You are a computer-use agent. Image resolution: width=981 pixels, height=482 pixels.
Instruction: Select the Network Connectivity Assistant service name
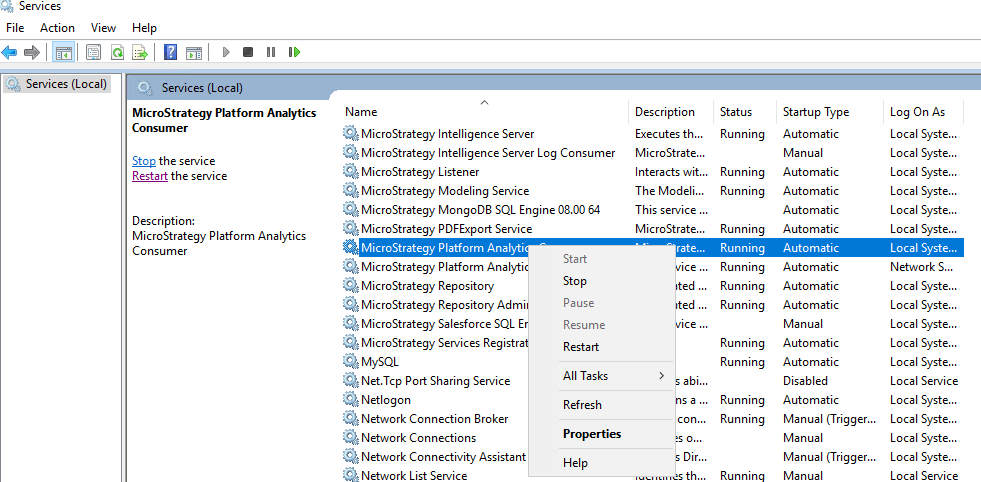[444, 457]
